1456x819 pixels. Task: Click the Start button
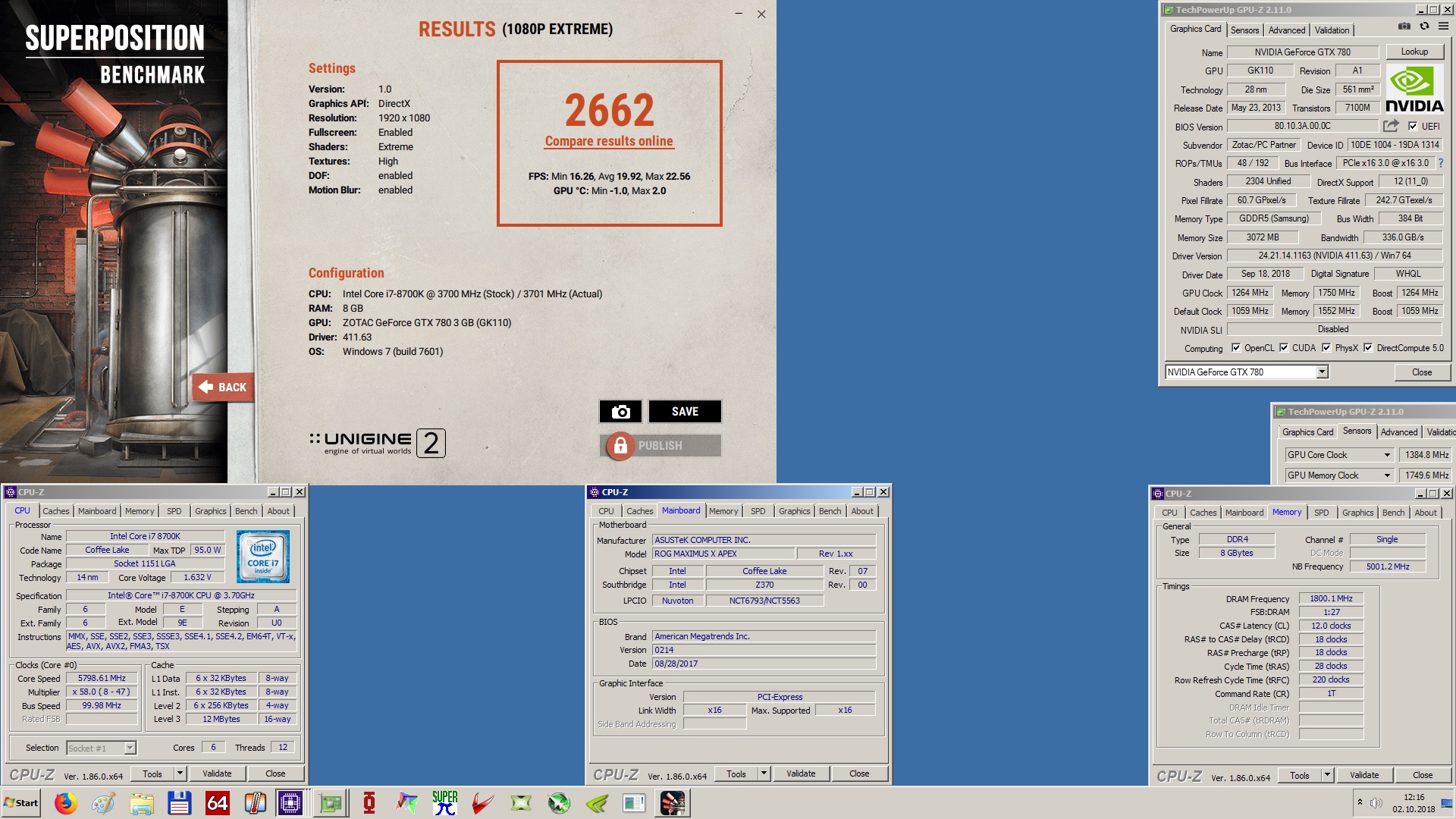20,803
